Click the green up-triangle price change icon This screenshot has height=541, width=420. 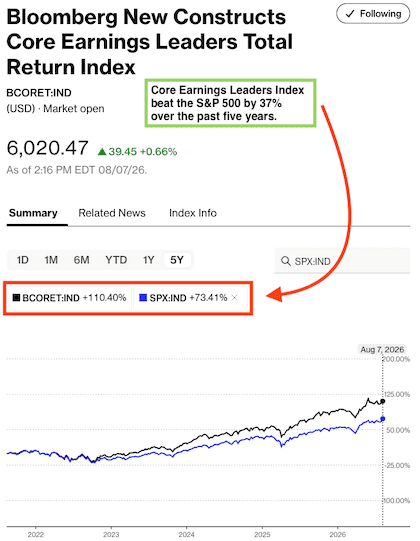pos(102,151)
